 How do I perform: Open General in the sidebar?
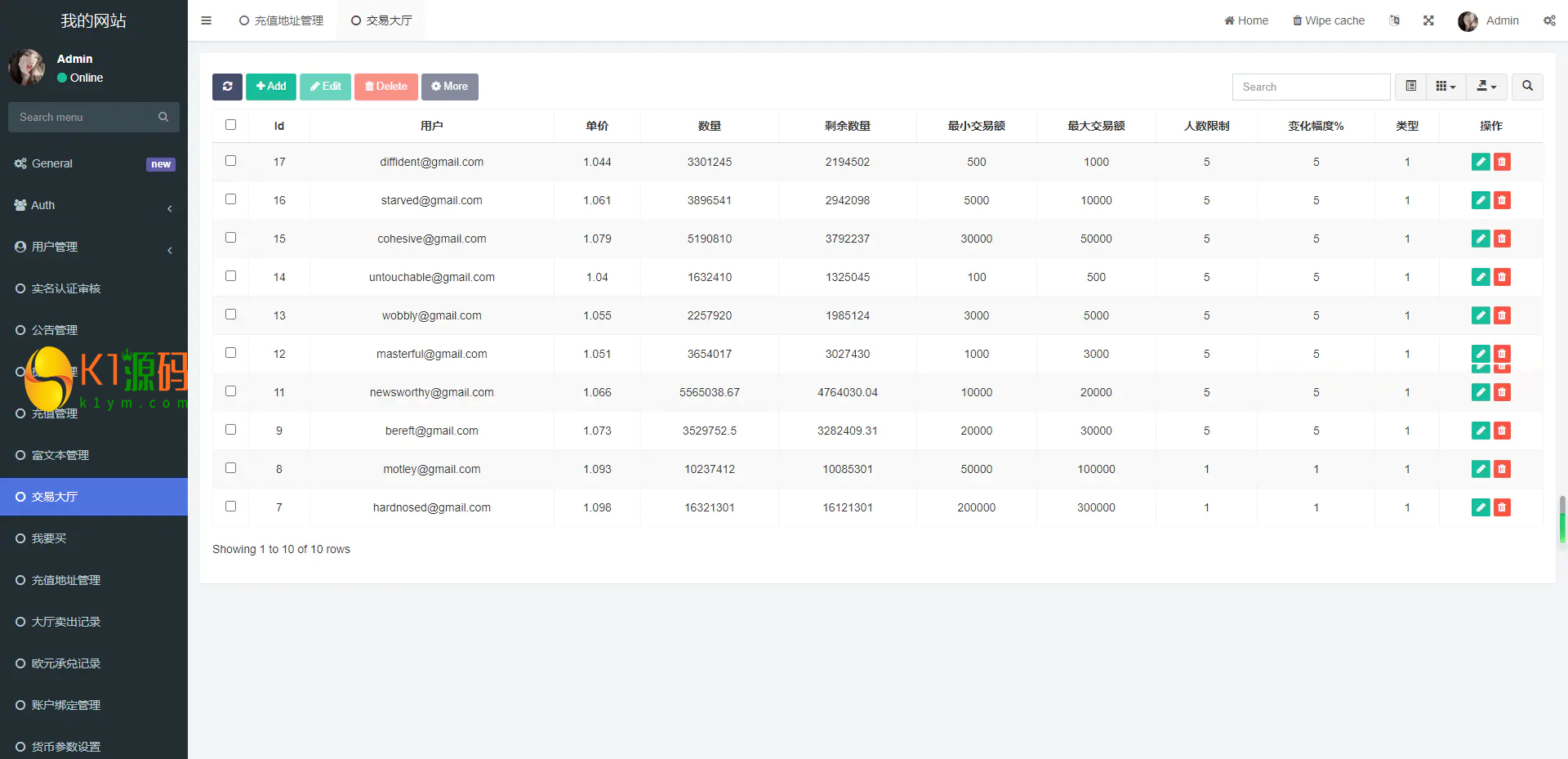(x=94, y=163)
